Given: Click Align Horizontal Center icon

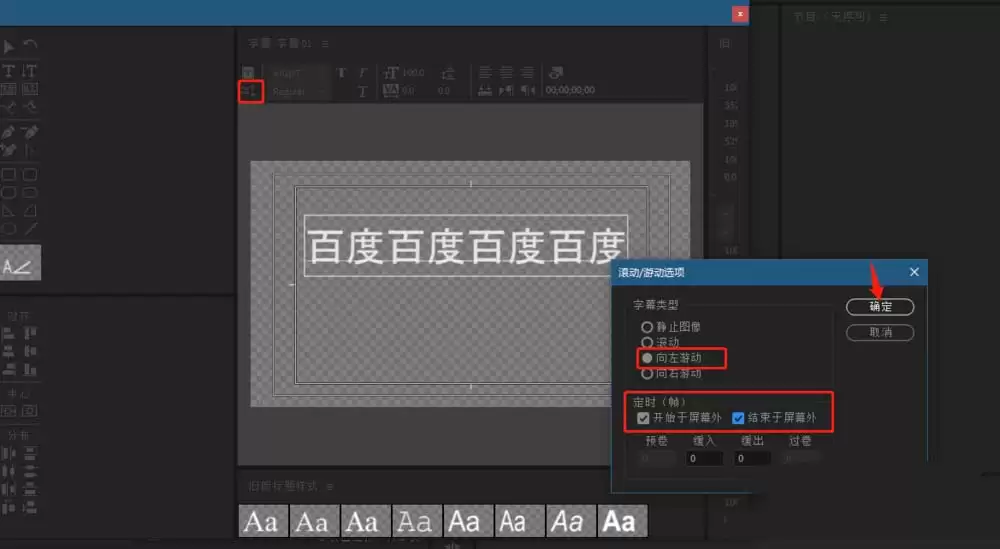Looking at the screenshot, I should point(9,351).
